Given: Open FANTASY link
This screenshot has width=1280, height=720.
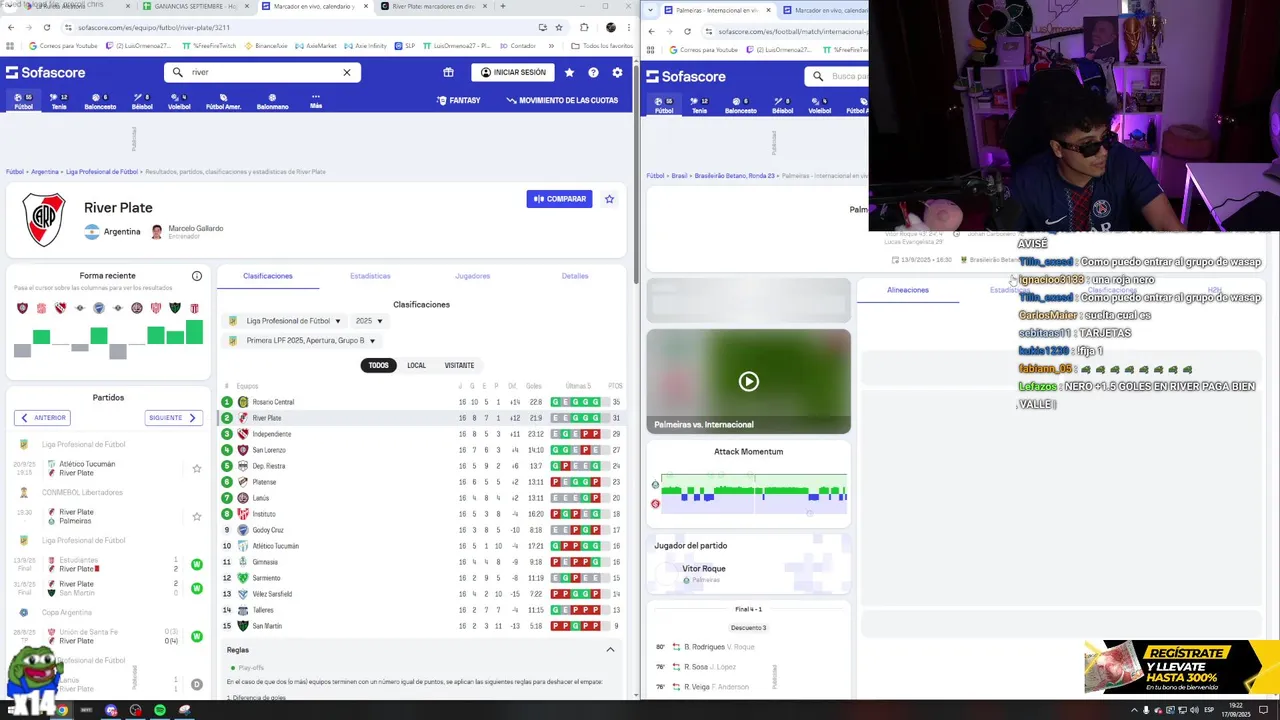Looking at the screenshot, I should point(459,100).
